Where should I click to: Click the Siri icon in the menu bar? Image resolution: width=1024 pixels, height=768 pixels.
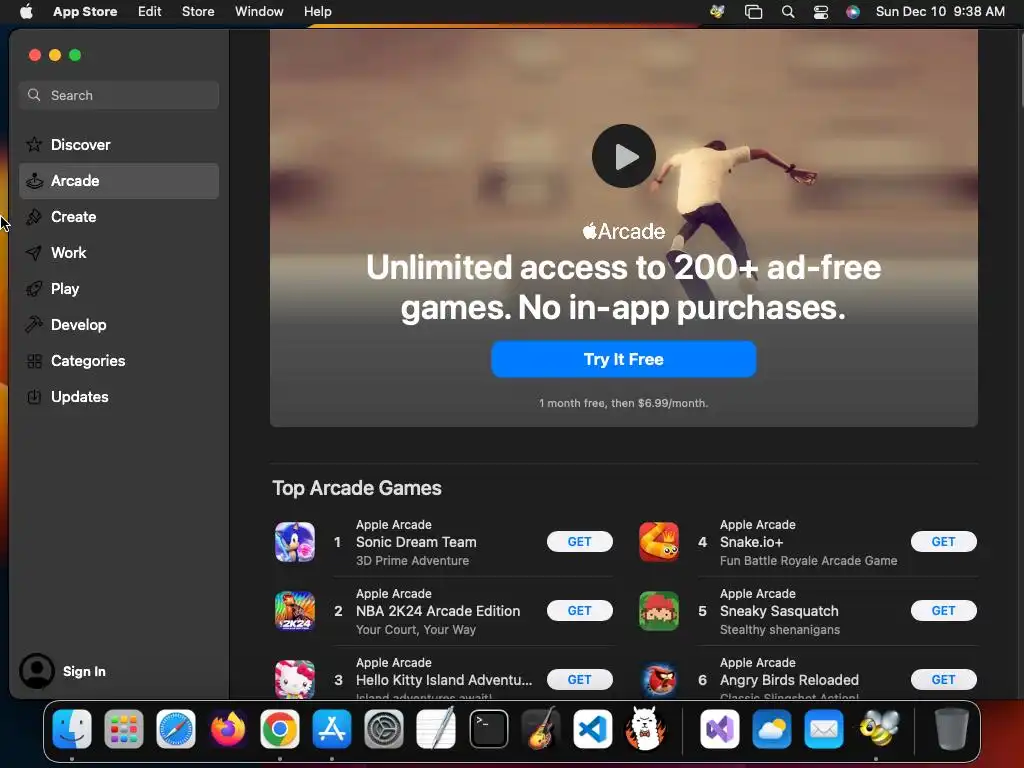pos(853,12)
